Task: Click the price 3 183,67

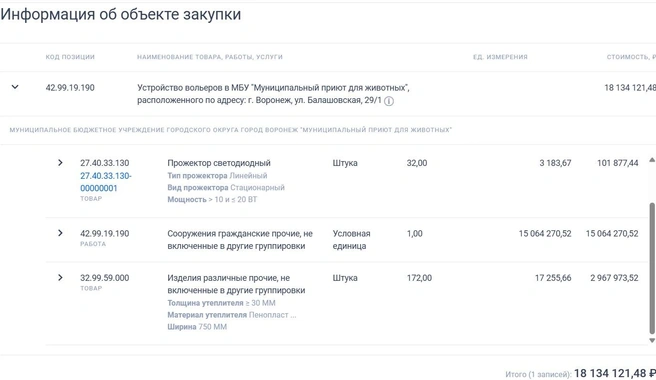Action: (x=555, y=163)
